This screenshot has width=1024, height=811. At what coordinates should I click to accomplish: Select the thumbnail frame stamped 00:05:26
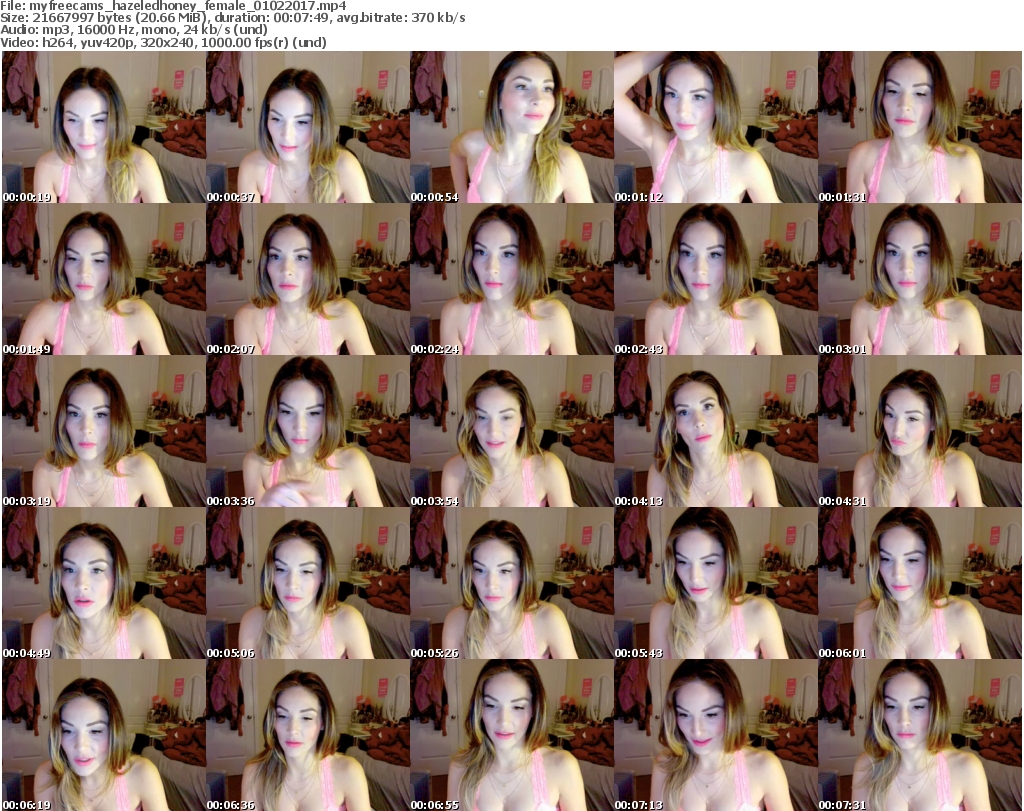point(511,583)
